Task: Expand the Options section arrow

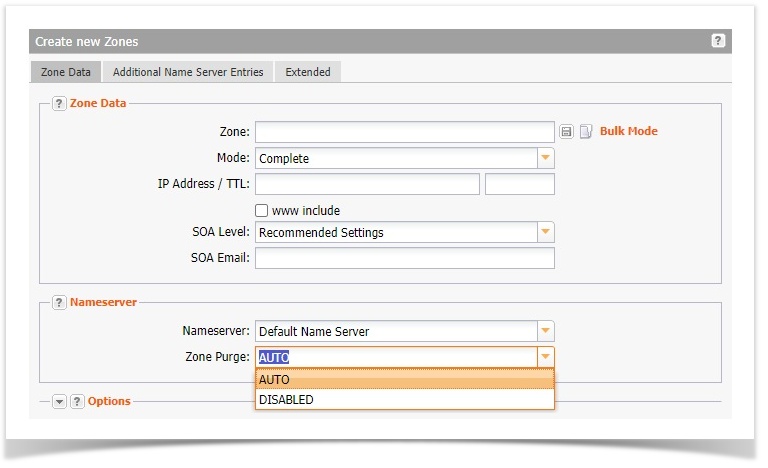Action: click(x=59, y=402)
